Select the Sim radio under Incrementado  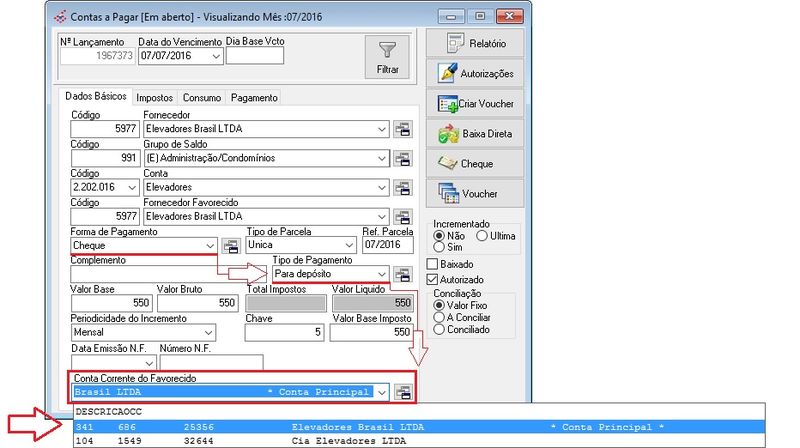point(439,245)
